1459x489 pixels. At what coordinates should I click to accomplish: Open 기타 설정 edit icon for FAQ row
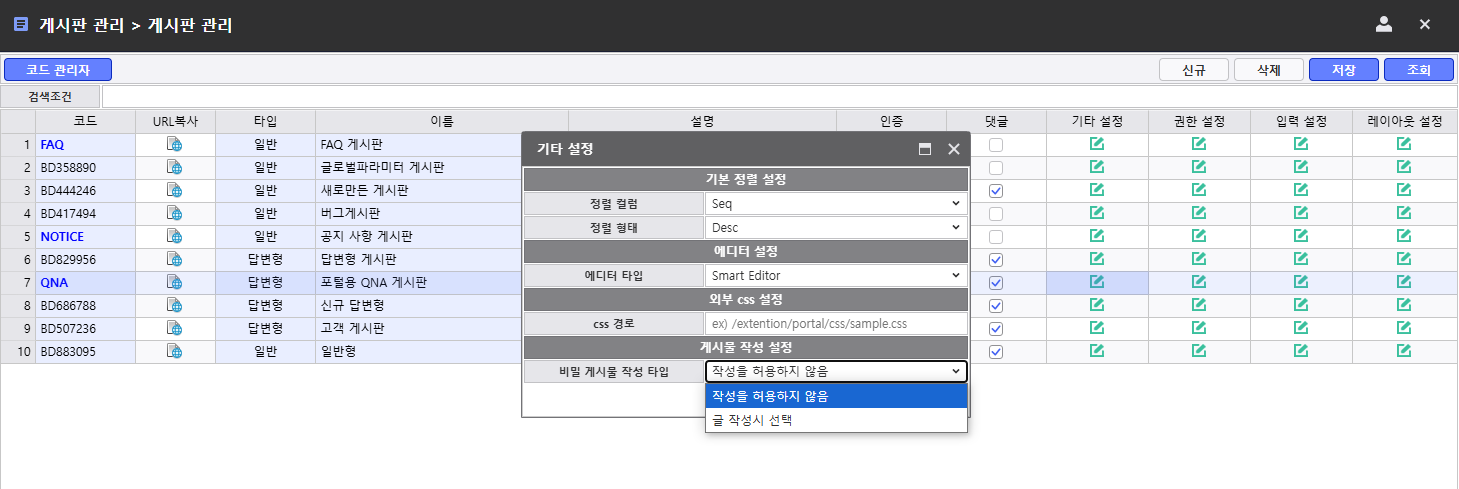(1097, 144)
